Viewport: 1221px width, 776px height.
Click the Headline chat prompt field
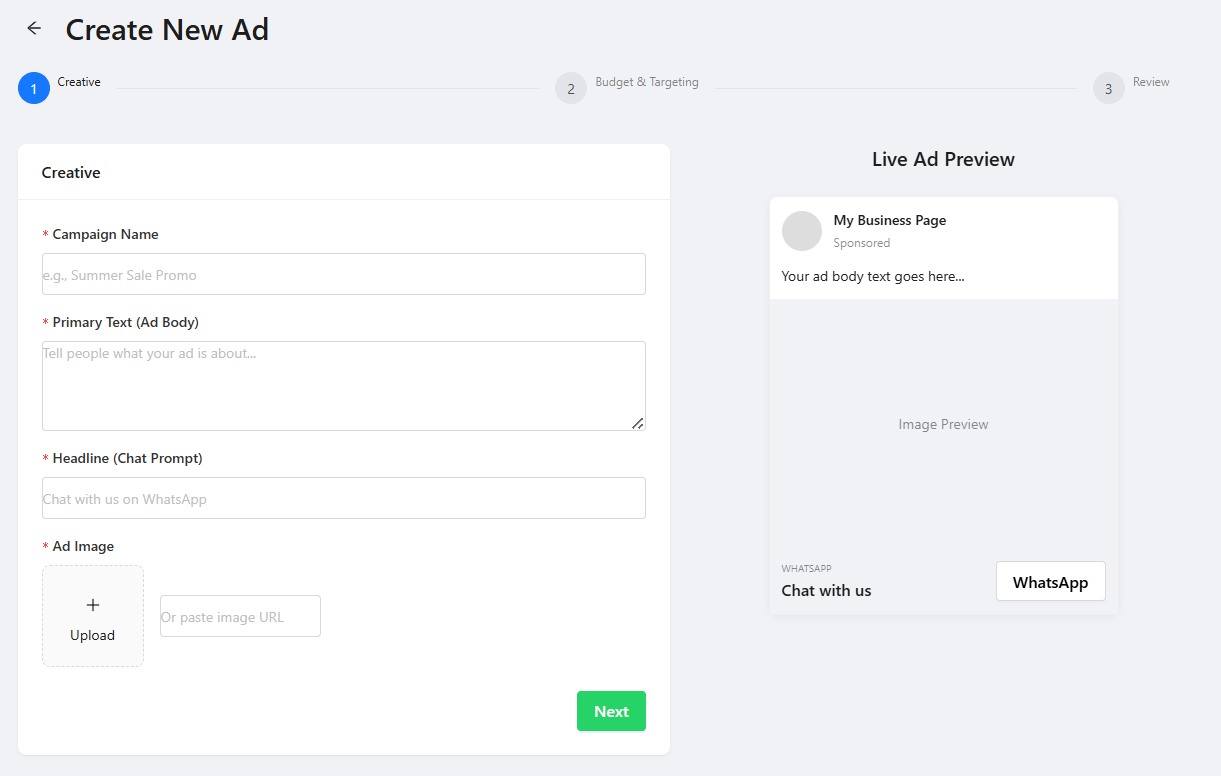[343, 498]
